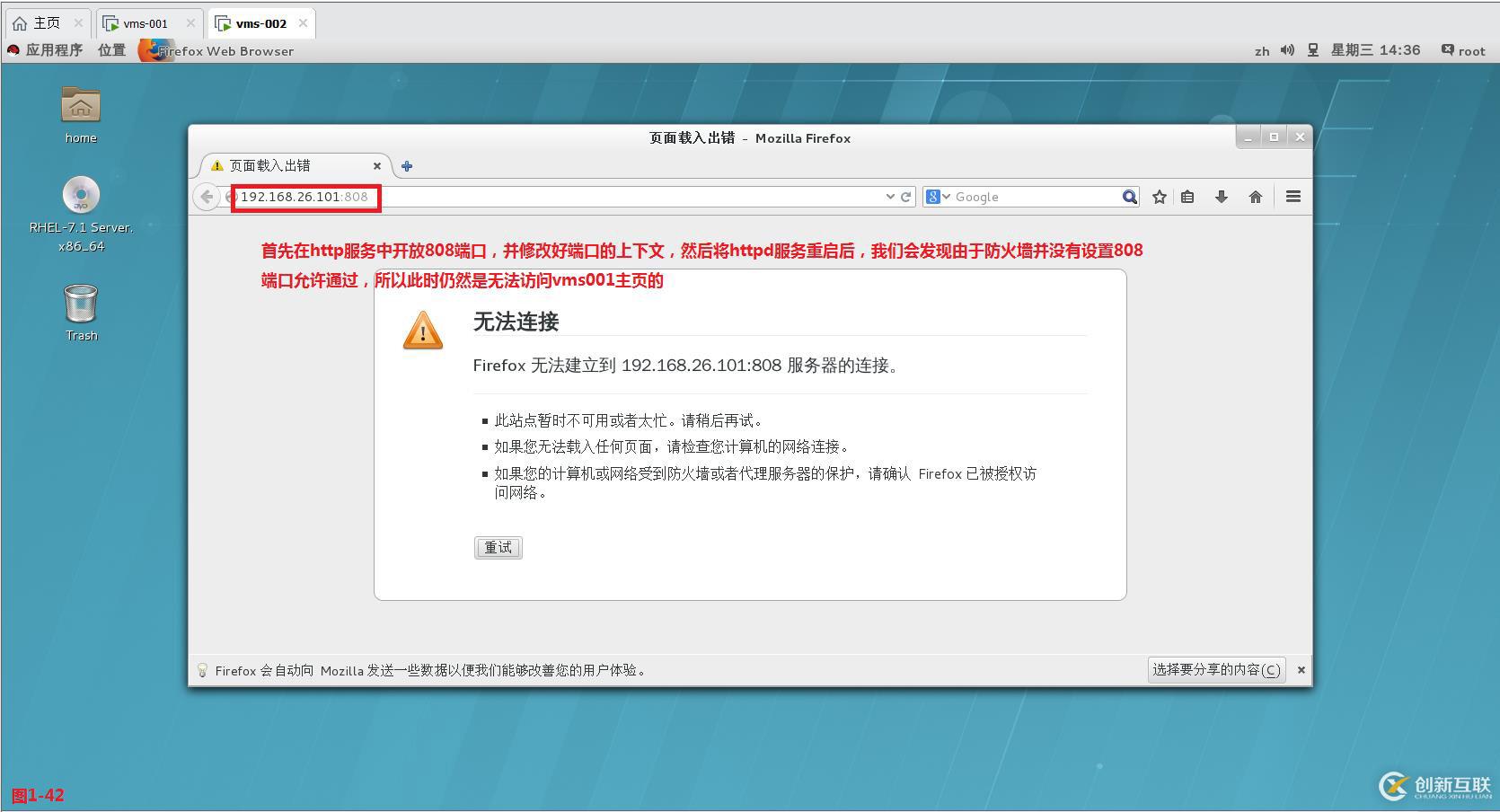This screenshot has height=812, width=1500.
Task: Open the Downloads arrow icon
Action: [1222, 196]
